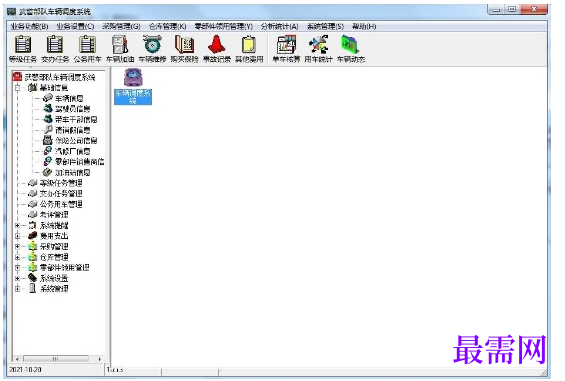Click the red root icon of the tree

tap(17, 76)
